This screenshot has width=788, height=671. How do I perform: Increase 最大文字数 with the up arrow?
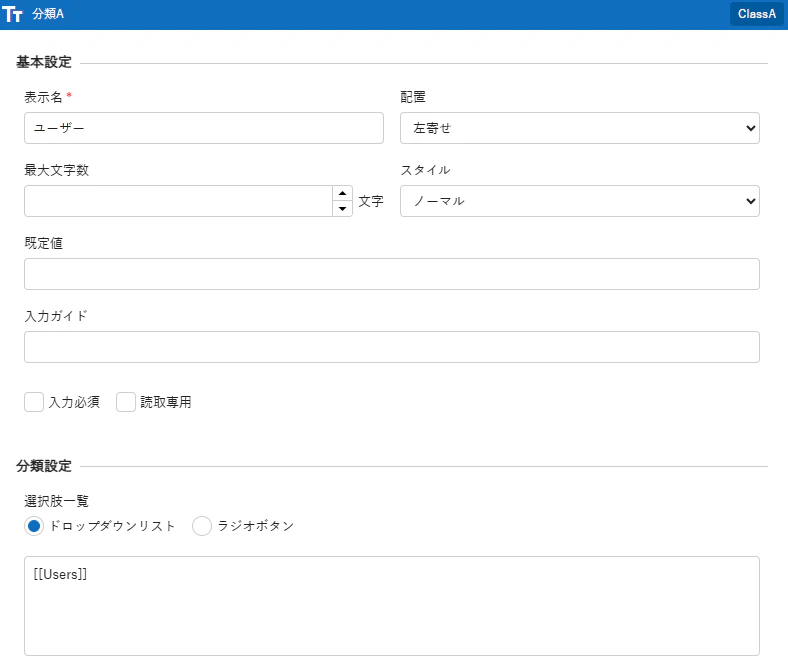pyautogui.click(x=343, y=194)
